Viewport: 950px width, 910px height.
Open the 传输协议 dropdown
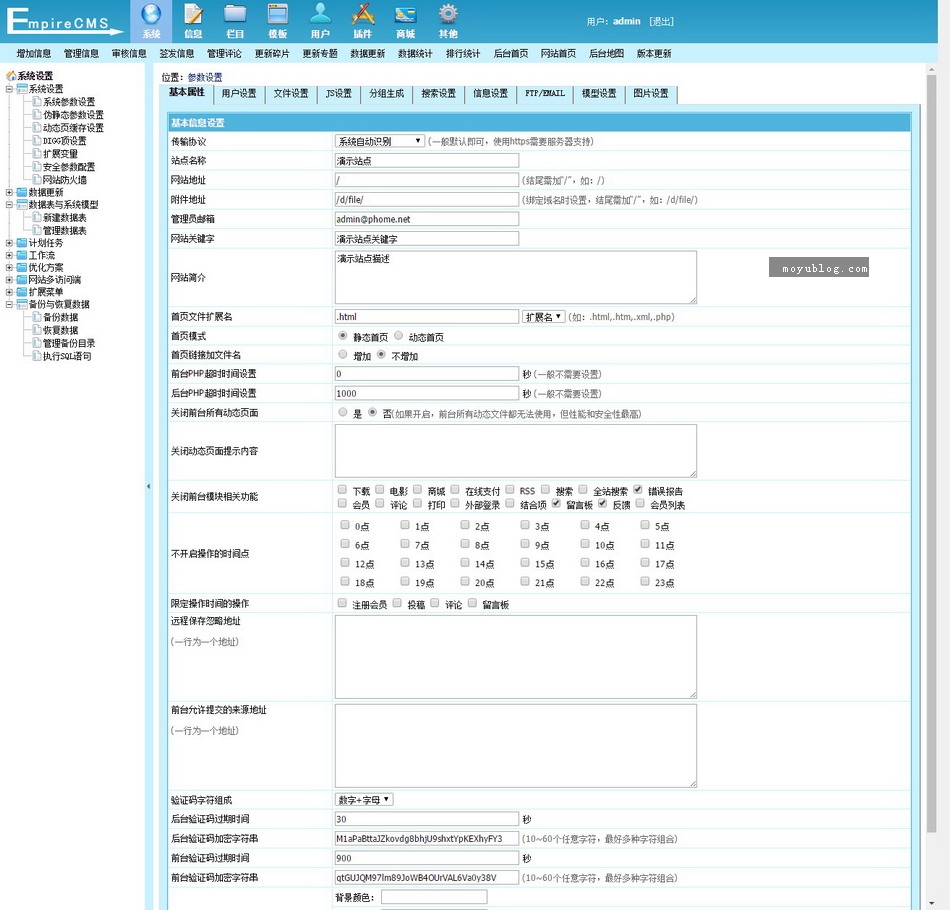tap(379, 141)
